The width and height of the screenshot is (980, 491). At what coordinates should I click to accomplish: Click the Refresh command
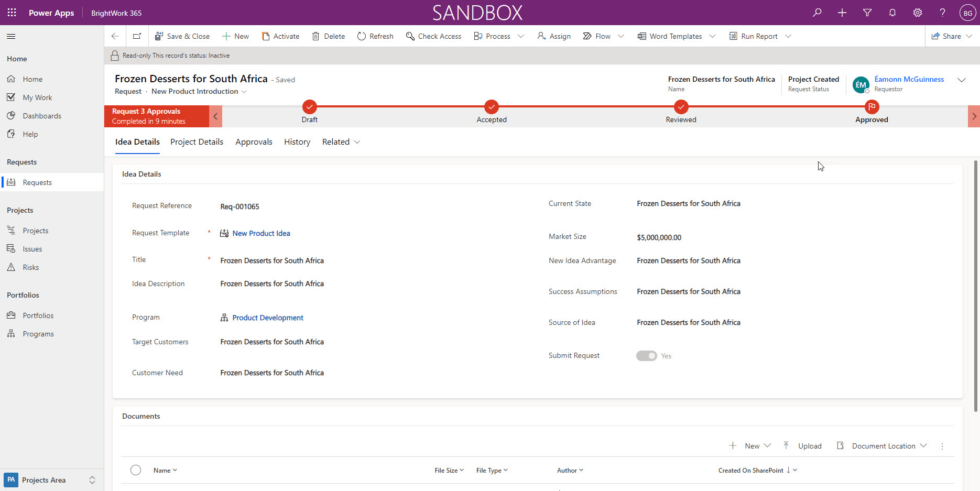375,36
